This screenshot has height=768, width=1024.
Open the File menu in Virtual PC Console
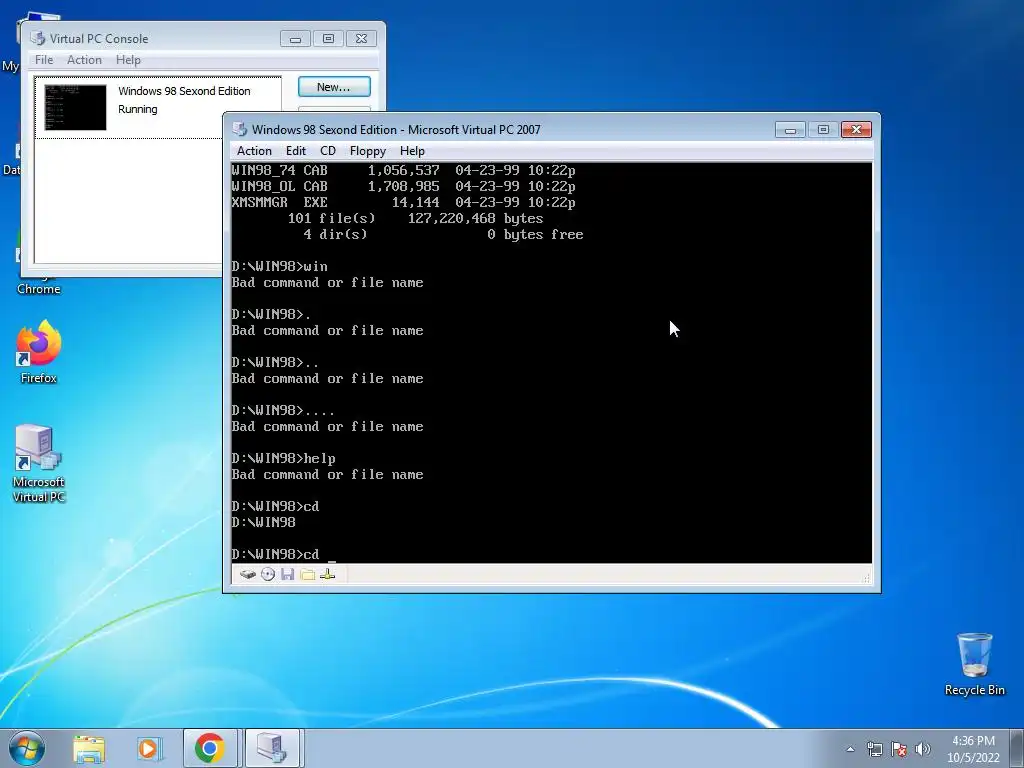point(44,59)
